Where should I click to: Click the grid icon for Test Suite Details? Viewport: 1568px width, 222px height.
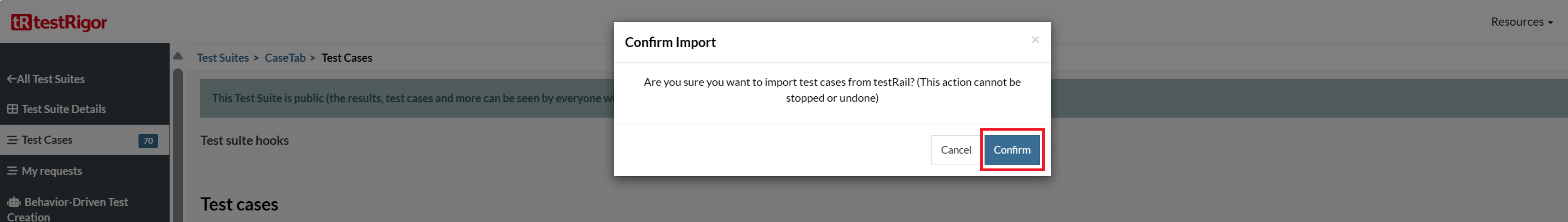coord(12,109)
